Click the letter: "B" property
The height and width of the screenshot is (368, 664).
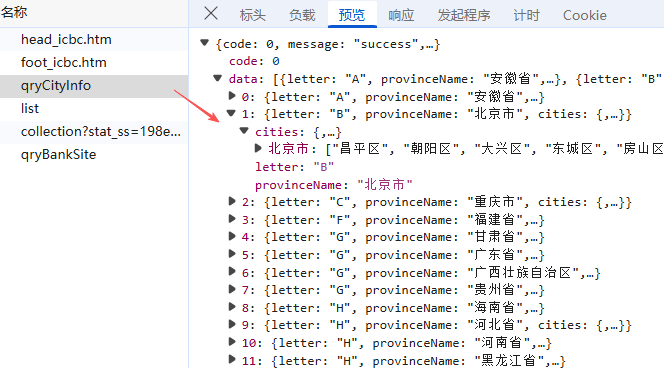pos(294,167)
